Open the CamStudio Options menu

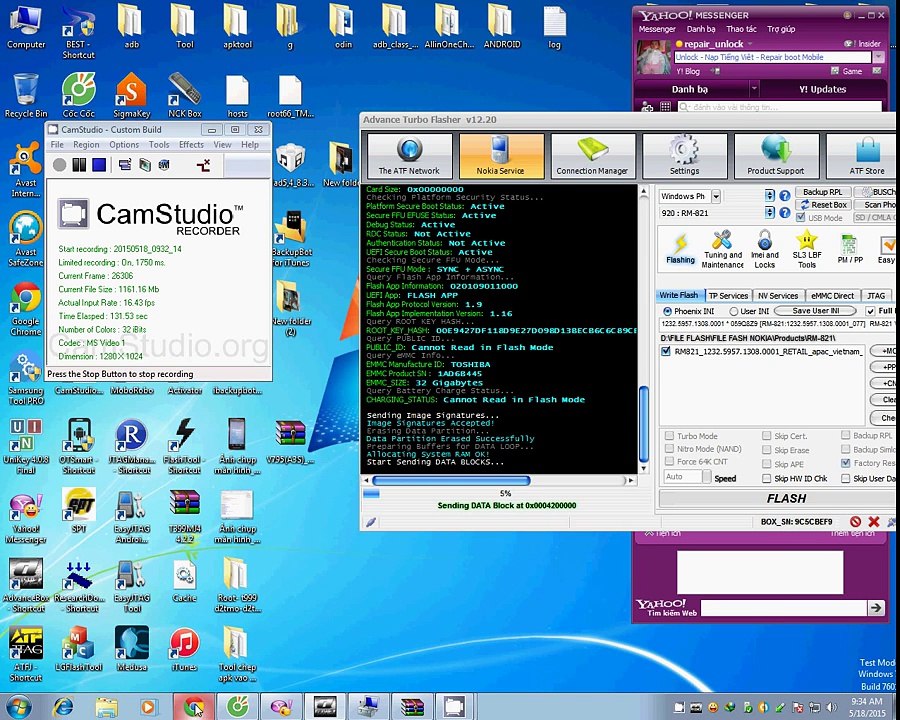click(x=124, y=145)
